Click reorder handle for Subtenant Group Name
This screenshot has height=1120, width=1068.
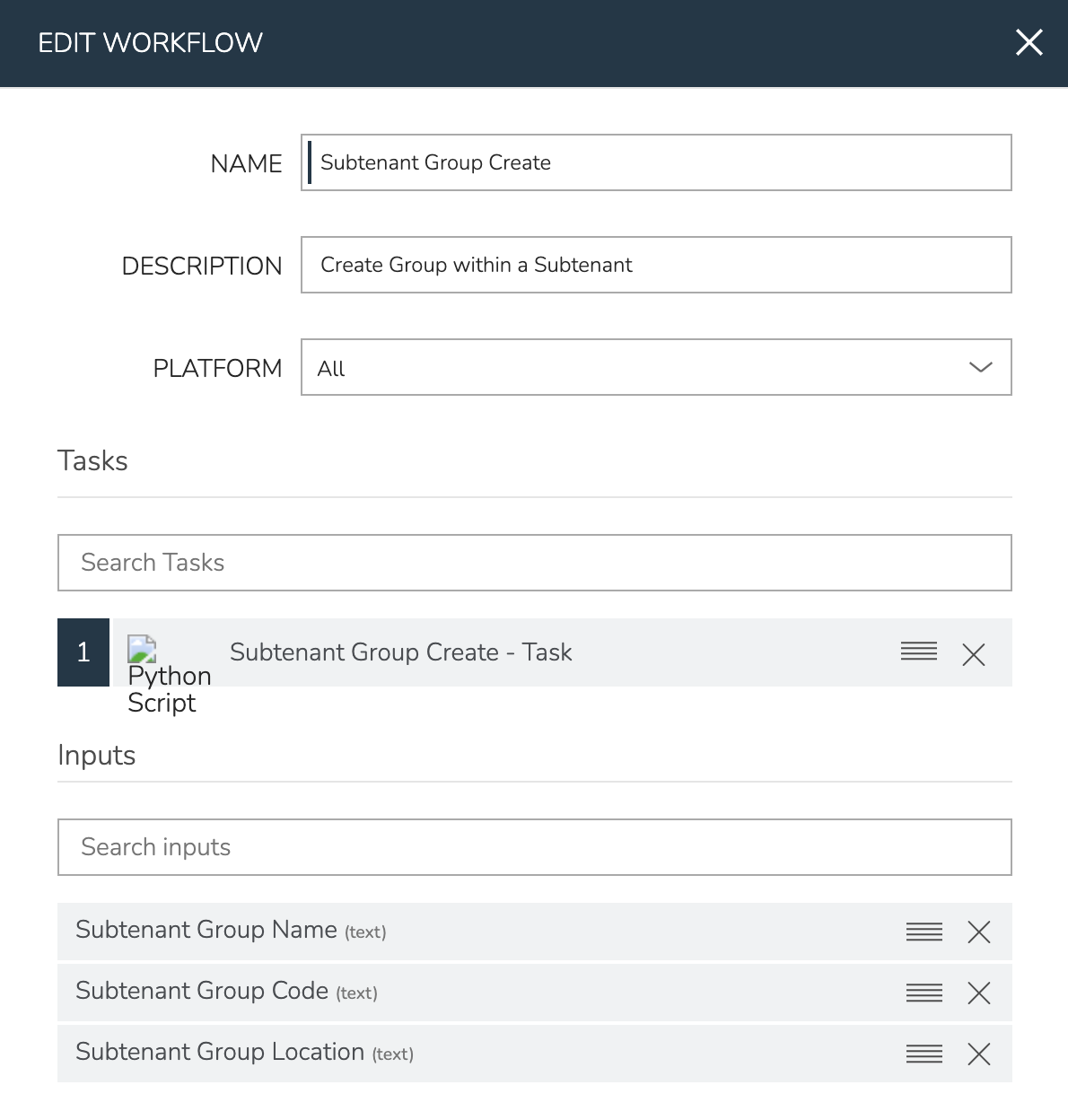(924, 932)
